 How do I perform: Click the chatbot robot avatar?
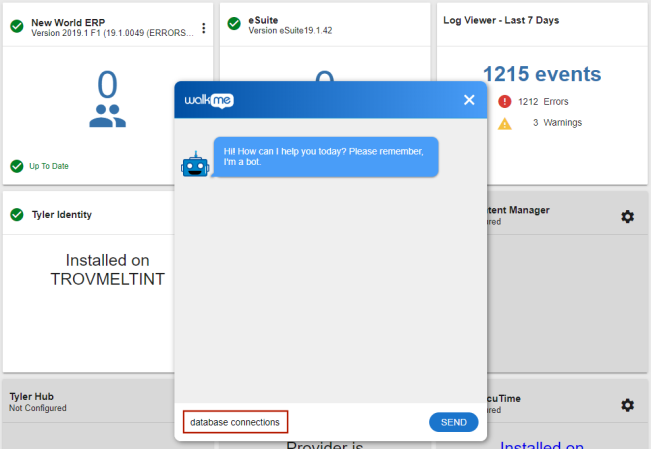(195, 164)
